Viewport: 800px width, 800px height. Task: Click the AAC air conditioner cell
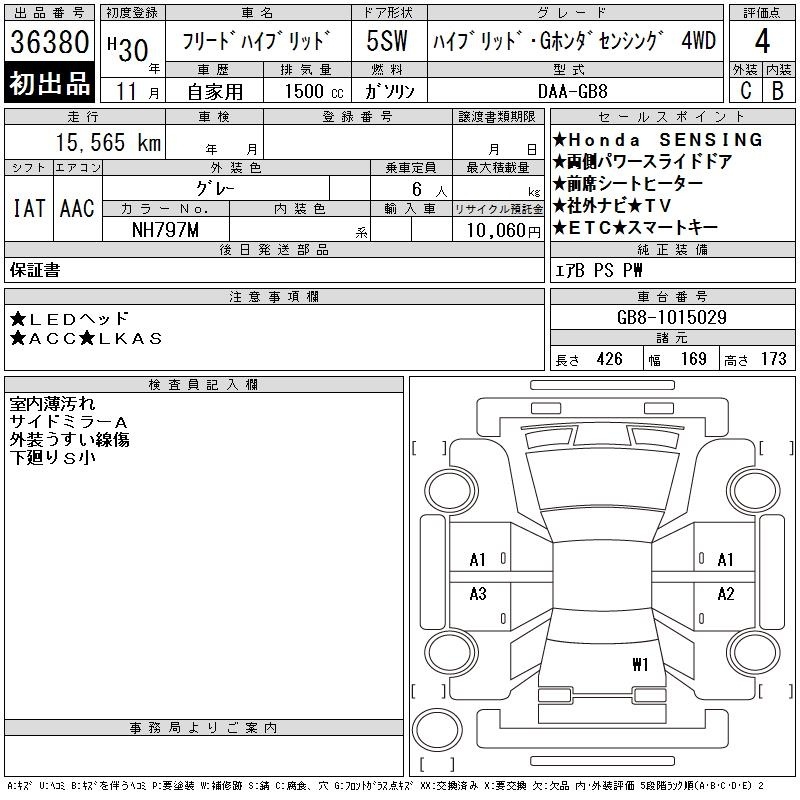point(77,208)
